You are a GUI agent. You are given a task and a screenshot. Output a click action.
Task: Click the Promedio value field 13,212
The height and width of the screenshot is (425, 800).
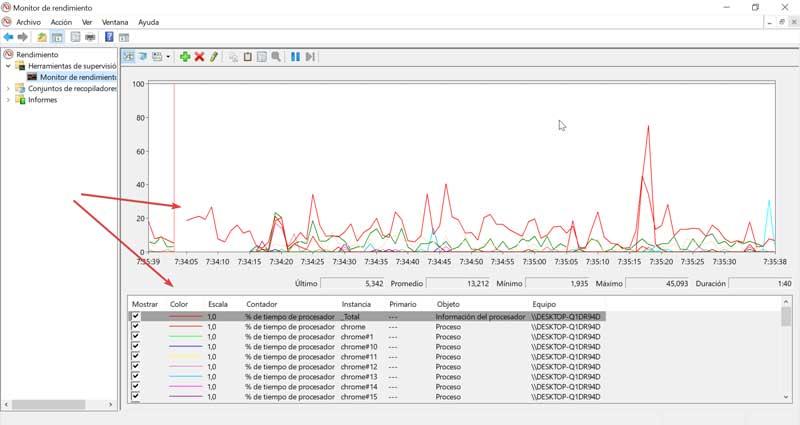click(458, 283)
